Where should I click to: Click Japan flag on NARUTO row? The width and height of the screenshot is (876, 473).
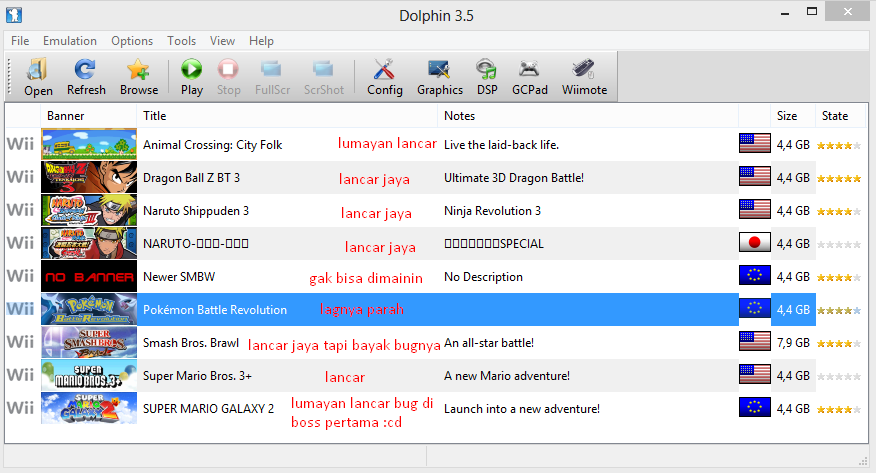pos(754,242)
